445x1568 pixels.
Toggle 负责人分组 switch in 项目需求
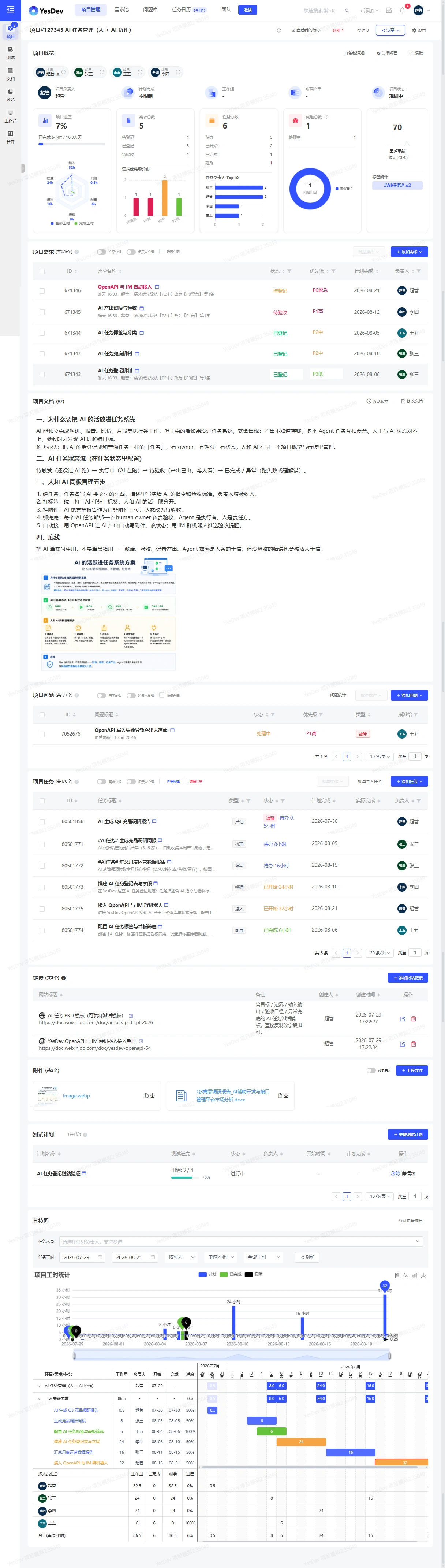coord(131,252)
